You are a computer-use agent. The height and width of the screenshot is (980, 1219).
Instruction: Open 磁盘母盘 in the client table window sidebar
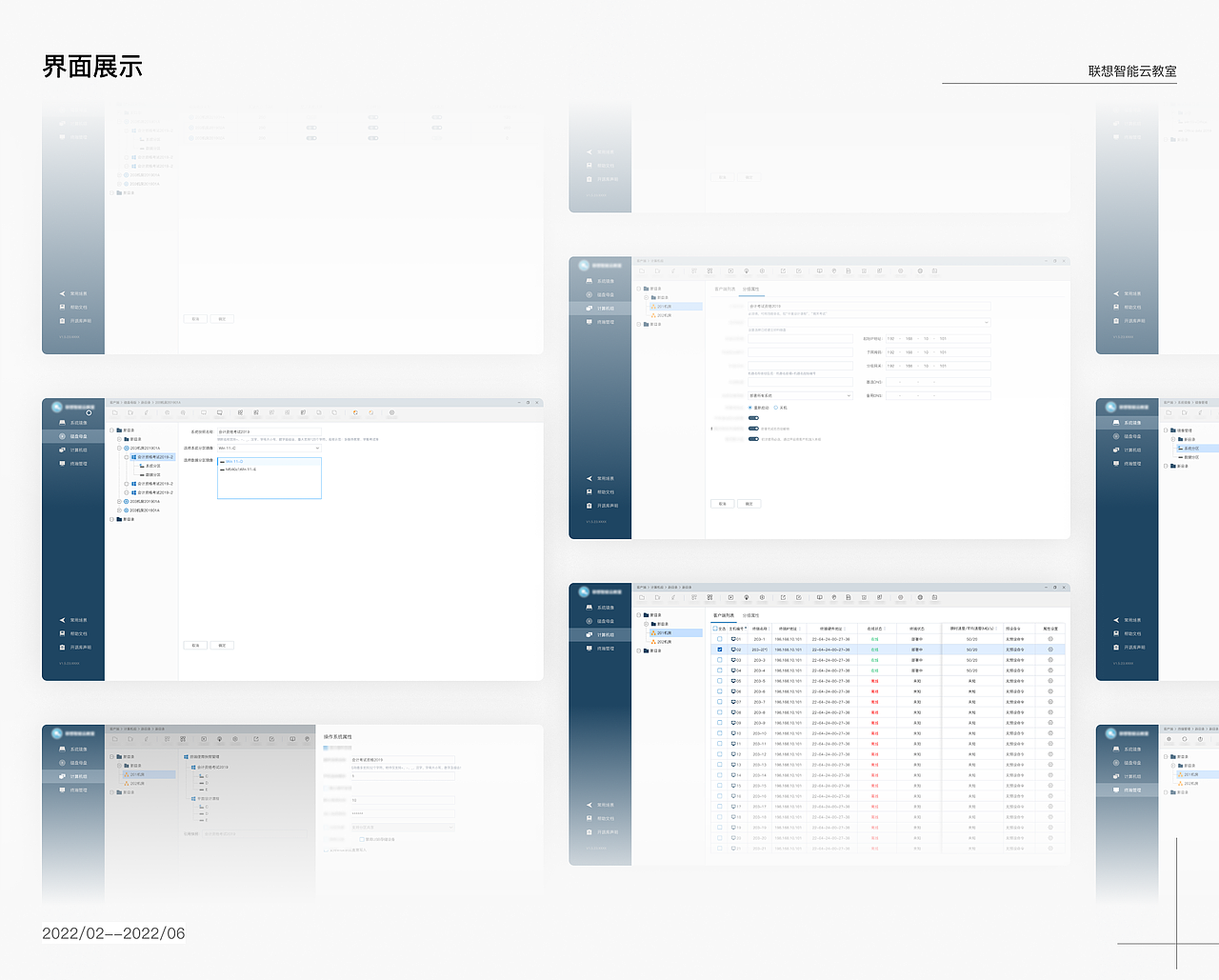600,621
